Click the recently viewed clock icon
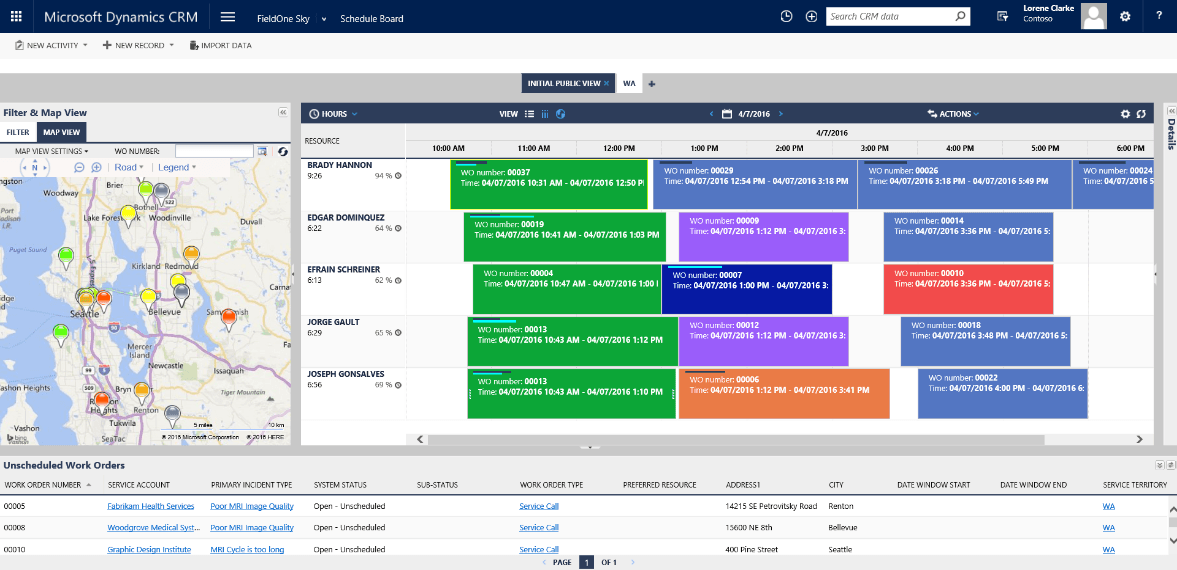This screenshot has height=570, width=1177. pos(786,17)
